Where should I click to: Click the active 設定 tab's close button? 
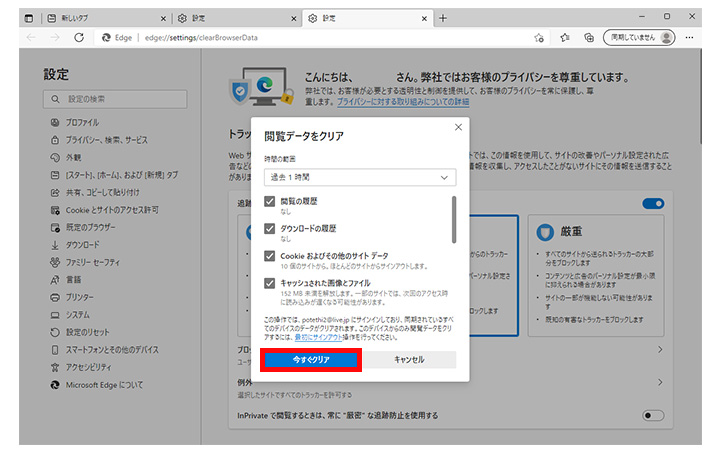[424, 19]
